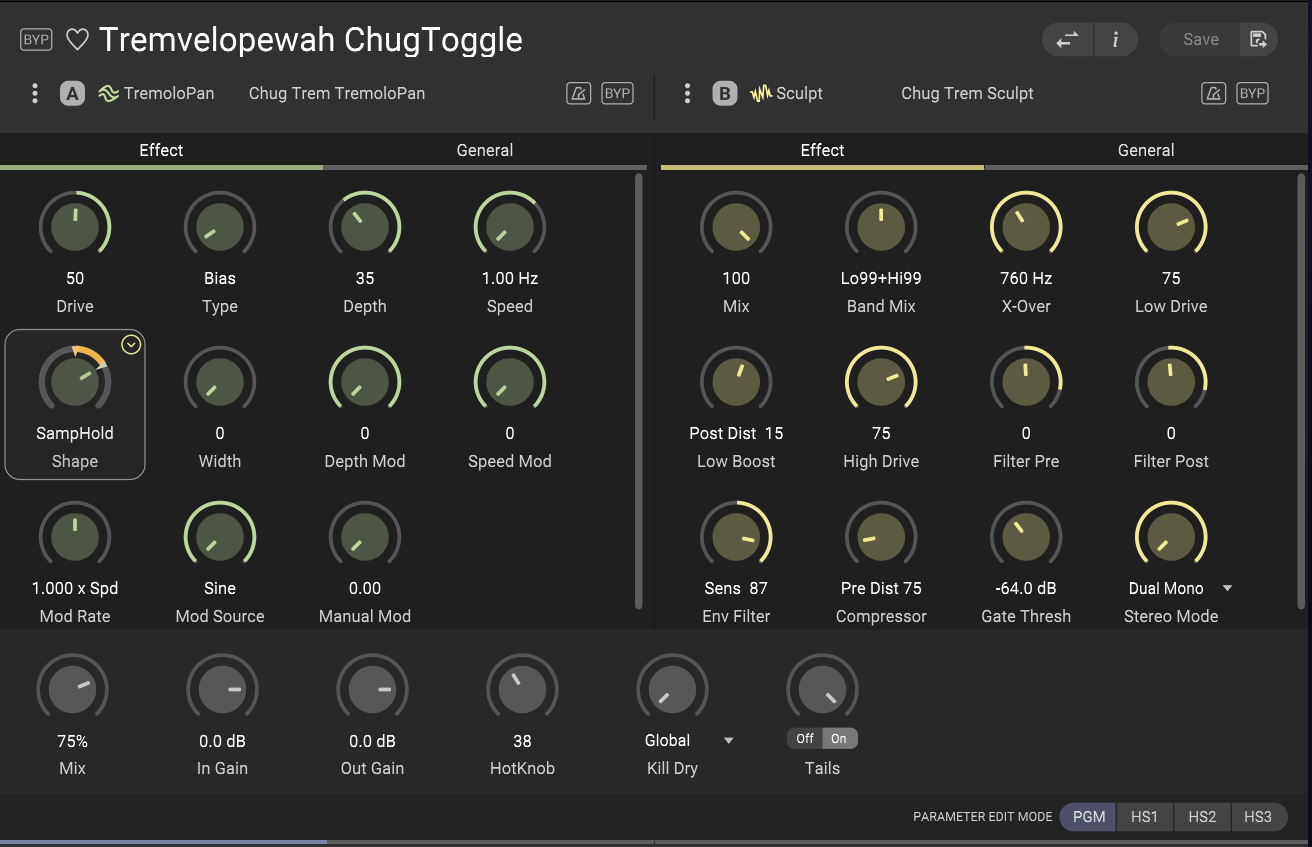
Task: Toggle slot B tempo sync metronome icon
Action: tap(1213, 94)
